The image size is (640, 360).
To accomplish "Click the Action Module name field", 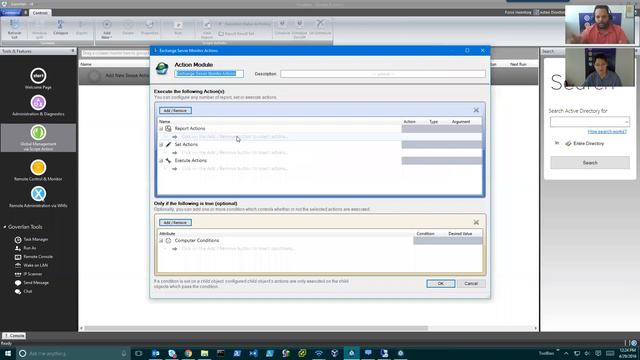I will click(x=209, y=73).
